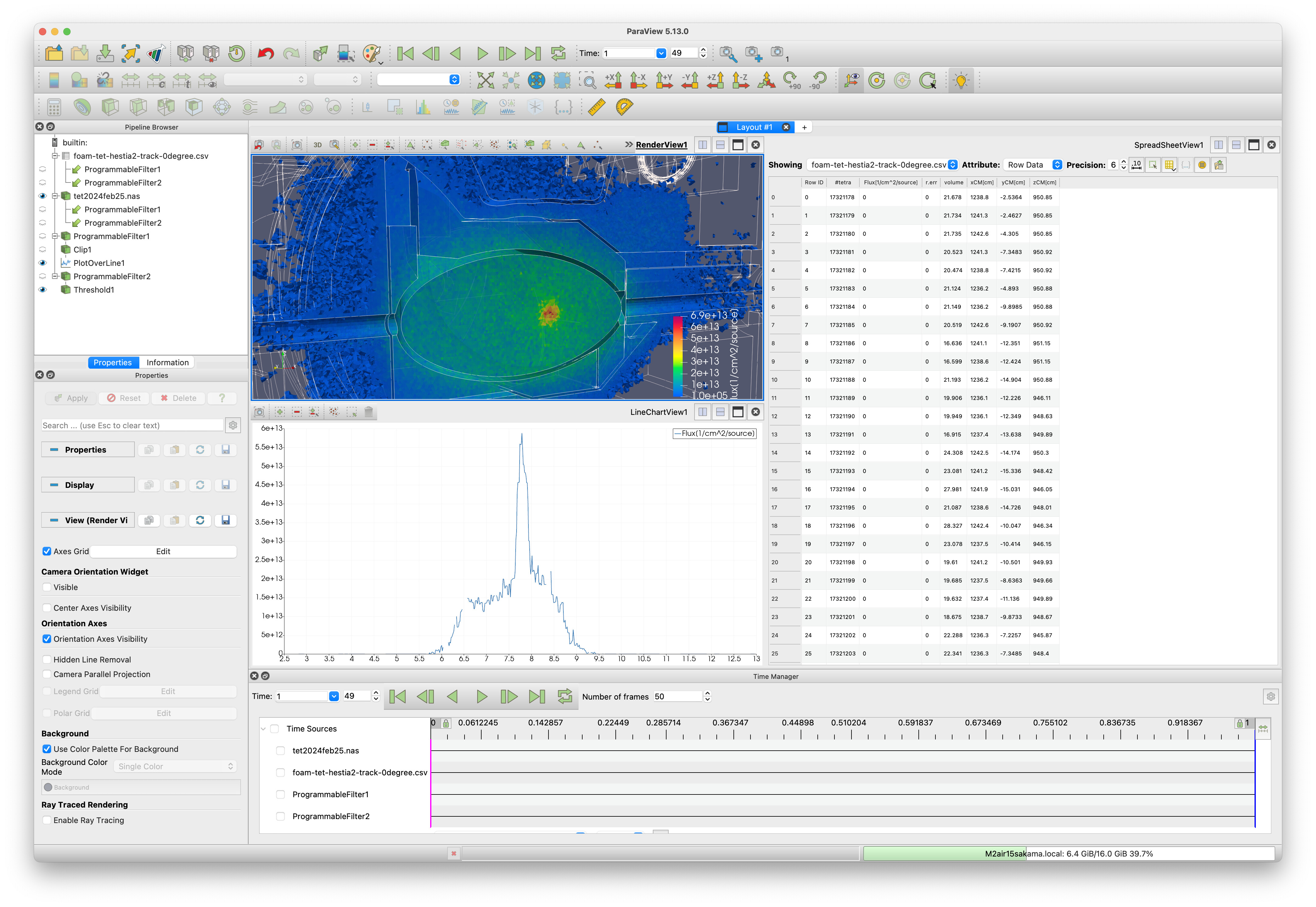1316x907 pixels.
Task: Select the Ruler measurement tool
Action: pyautogui.click(x=596, y=107)
